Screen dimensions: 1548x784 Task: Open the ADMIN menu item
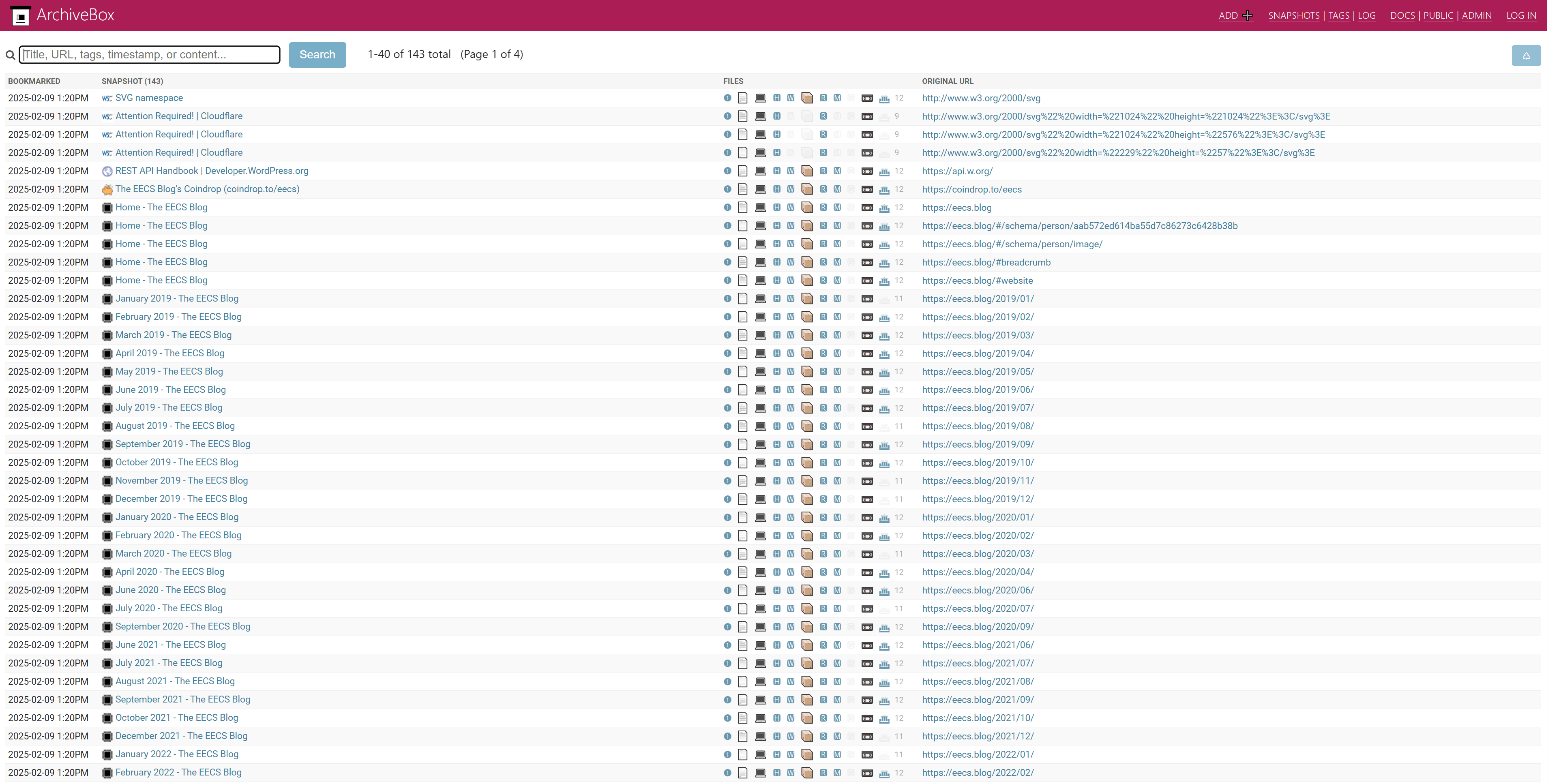(1477, 16)
